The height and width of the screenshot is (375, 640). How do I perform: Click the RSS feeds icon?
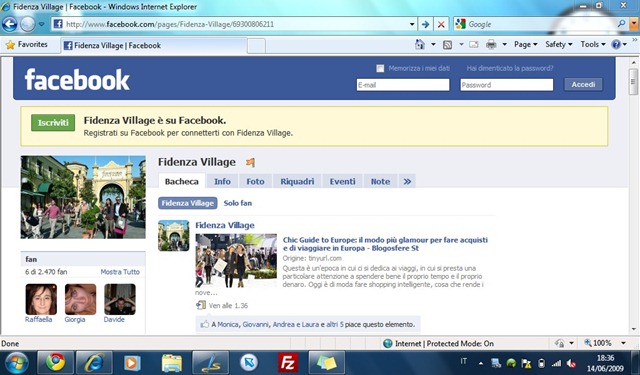tap(447, 44)
